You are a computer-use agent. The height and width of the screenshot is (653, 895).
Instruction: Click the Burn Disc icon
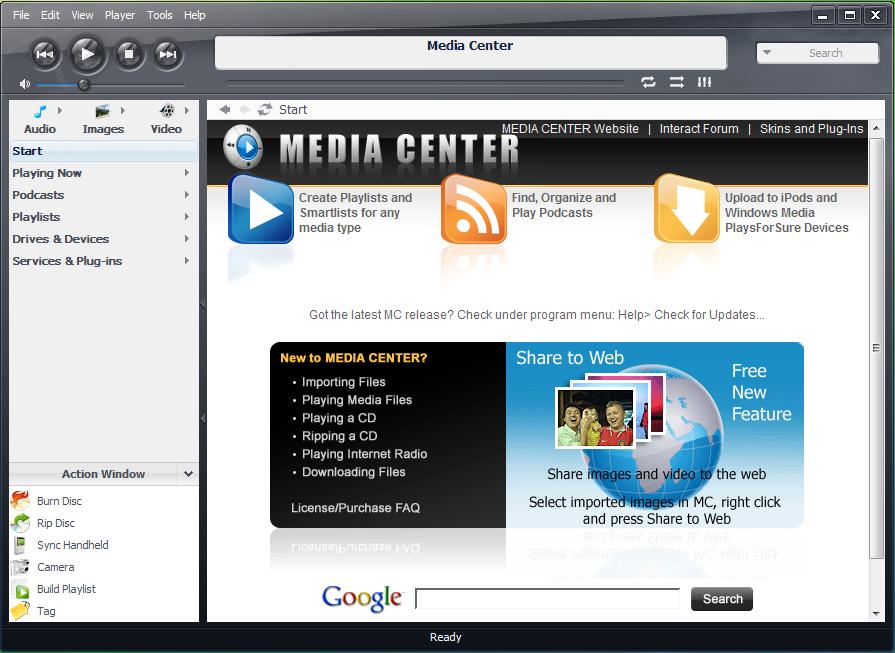click(20, 501)
